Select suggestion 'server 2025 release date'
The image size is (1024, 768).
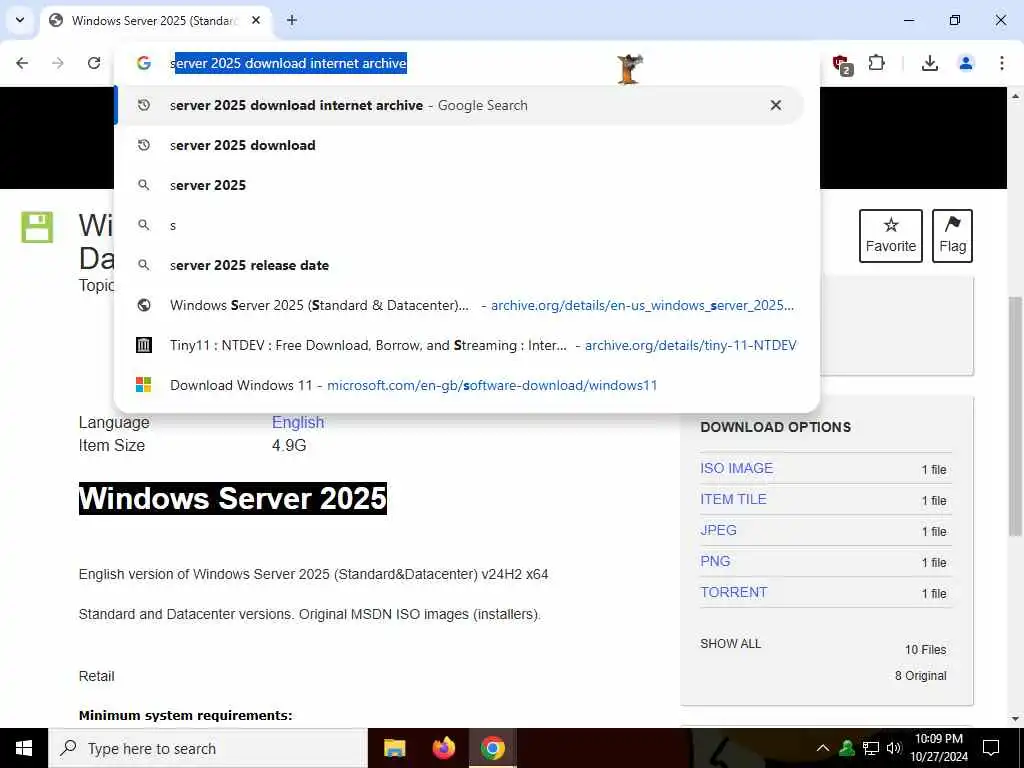coord(459,265)
